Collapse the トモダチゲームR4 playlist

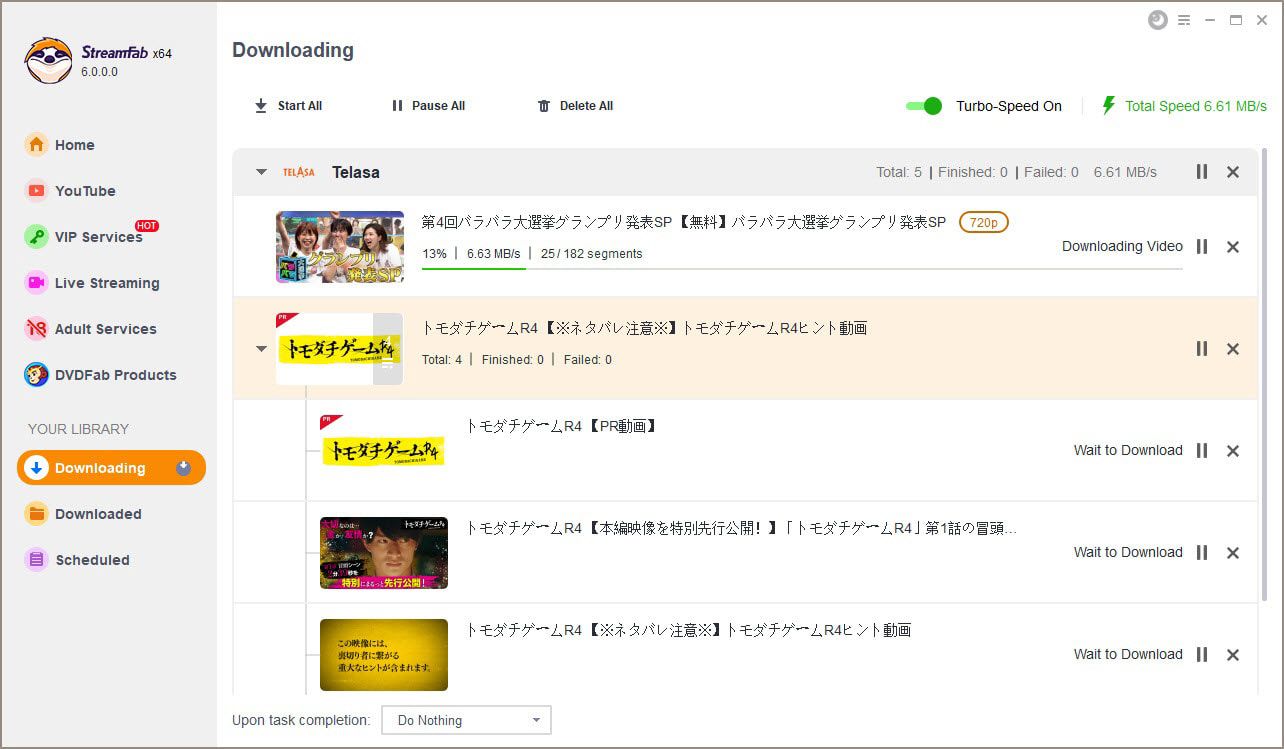(x=261, y=349)
